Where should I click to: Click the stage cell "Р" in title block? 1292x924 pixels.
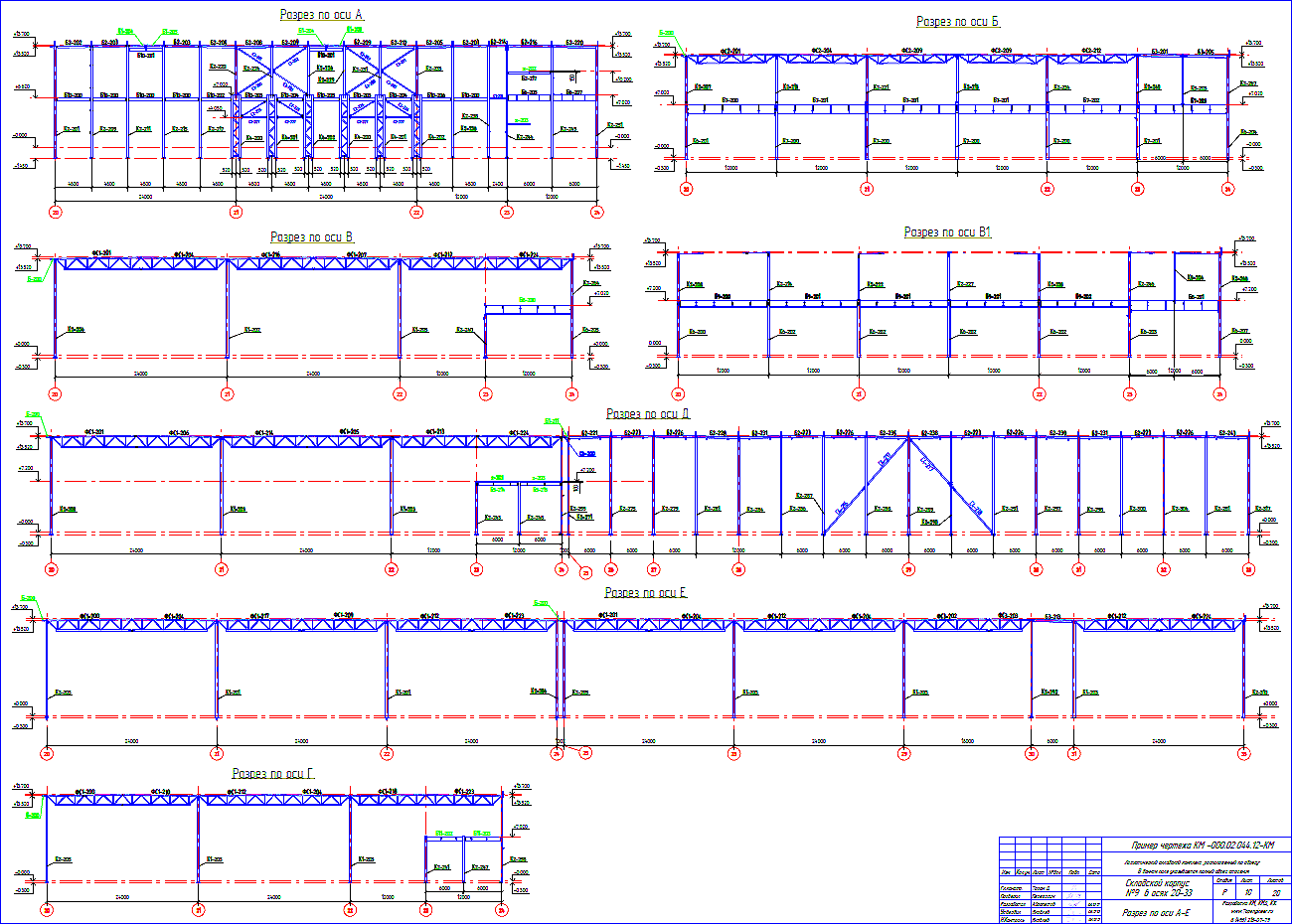[1223, 893]
